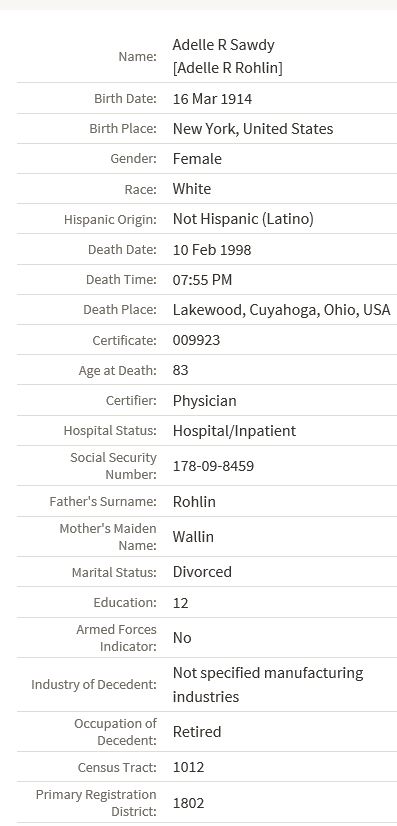Click Occupation of Decedent value Retired
The image size is (397, 826).
pos(196,732)
